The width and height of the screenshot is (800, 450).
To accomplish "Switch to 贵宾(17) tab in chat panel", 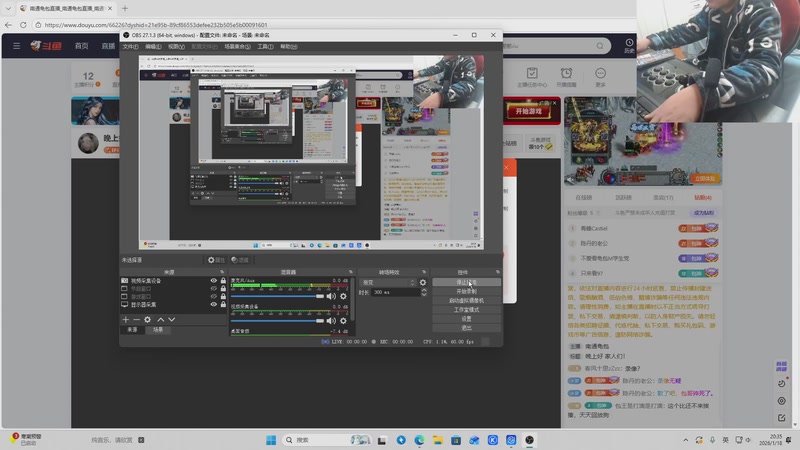I will tap(663, 197).
